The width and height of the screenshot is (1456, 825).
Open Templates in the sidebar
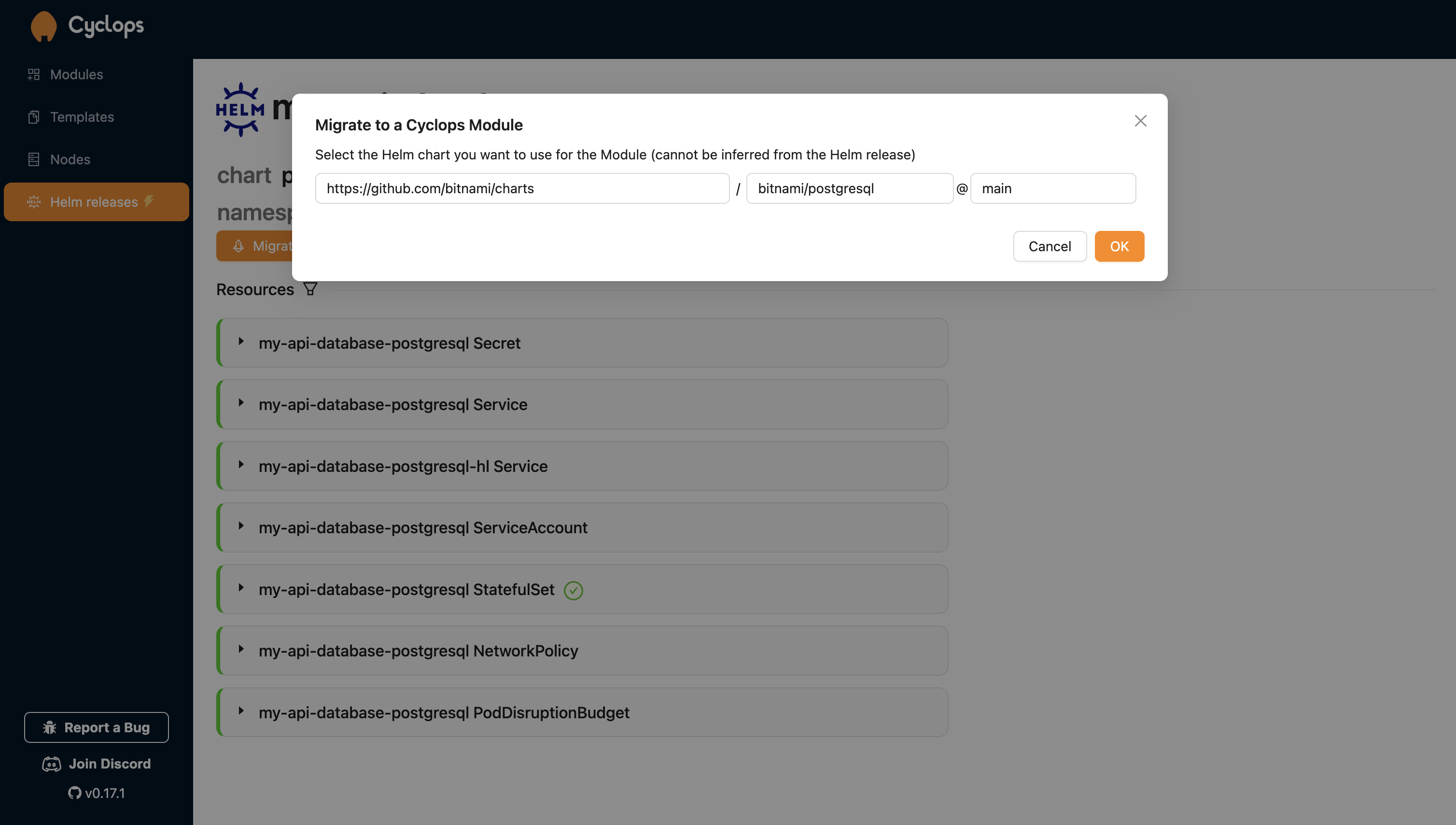96,117
